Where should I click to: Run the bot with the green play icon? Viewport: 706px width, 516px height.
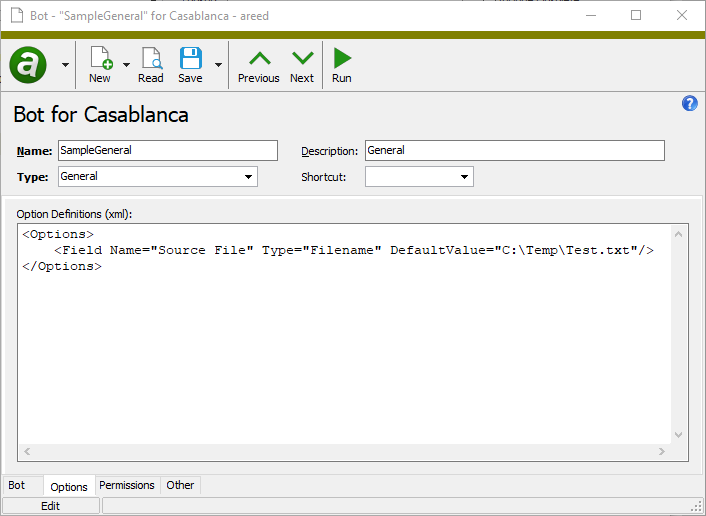pyautogui.click(x=342, y=58)
